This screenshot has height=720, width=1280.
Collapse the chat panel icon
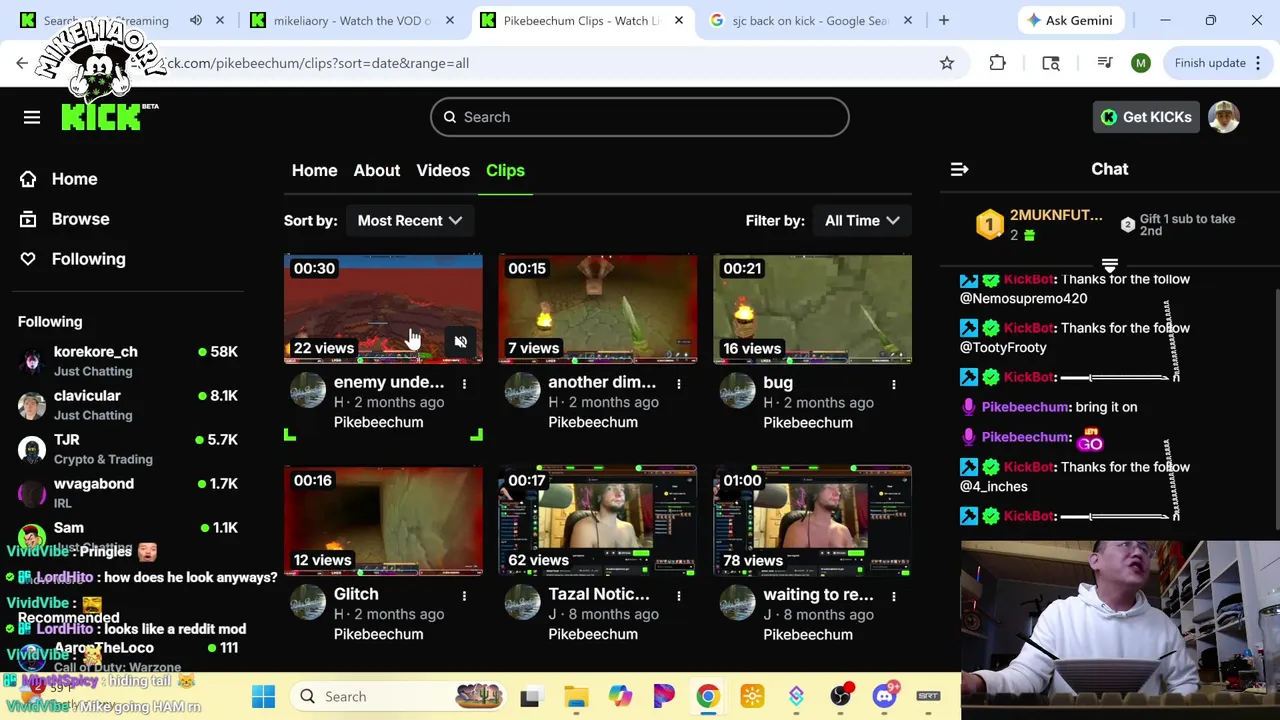(959, 169)
